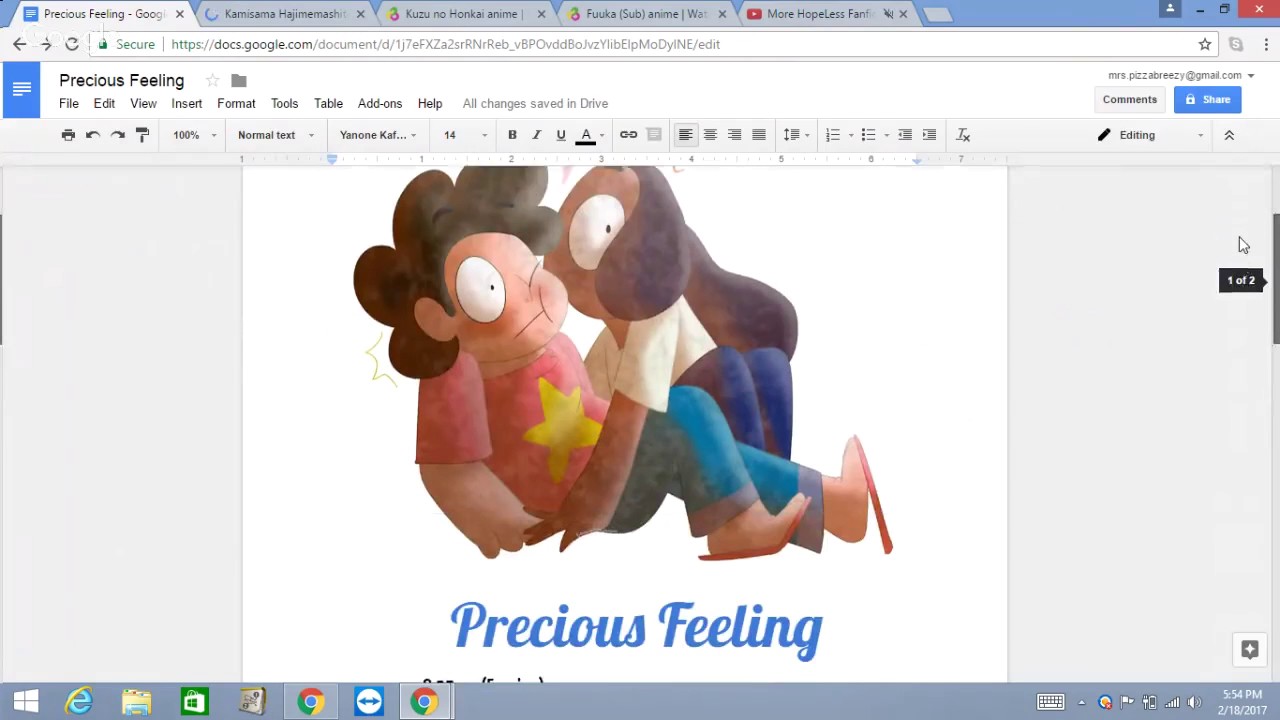This screenshot has width=1280, height=720.
Task: Open the Editing mode dropdown
Action: pyautogui.click(x=1150, y=135)
